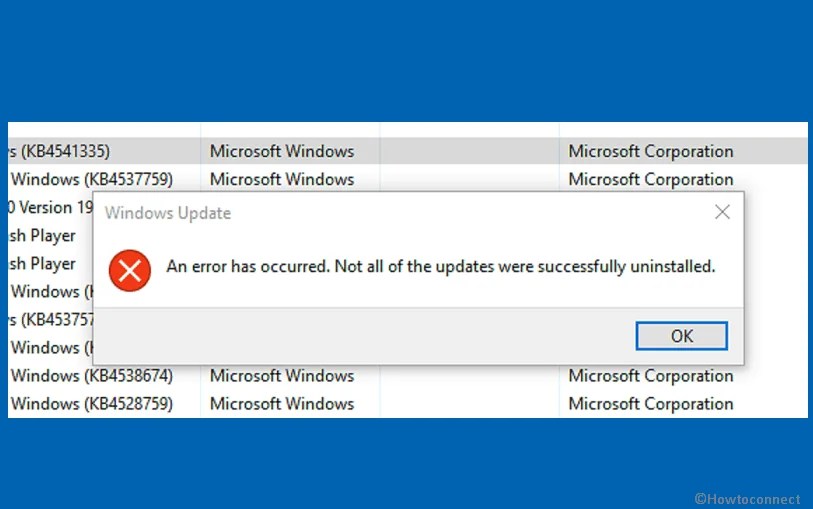Click Microsoft Windows in the KB4538674 row
Image resolution: width=813 pixels, height=509 pixels.
(281, 376)
